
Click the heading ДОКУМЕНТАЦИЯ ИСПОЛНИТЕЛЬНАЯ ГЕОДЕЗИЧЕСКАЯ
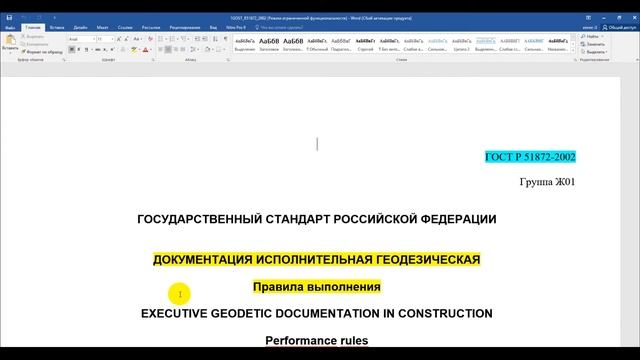(316, 260)
